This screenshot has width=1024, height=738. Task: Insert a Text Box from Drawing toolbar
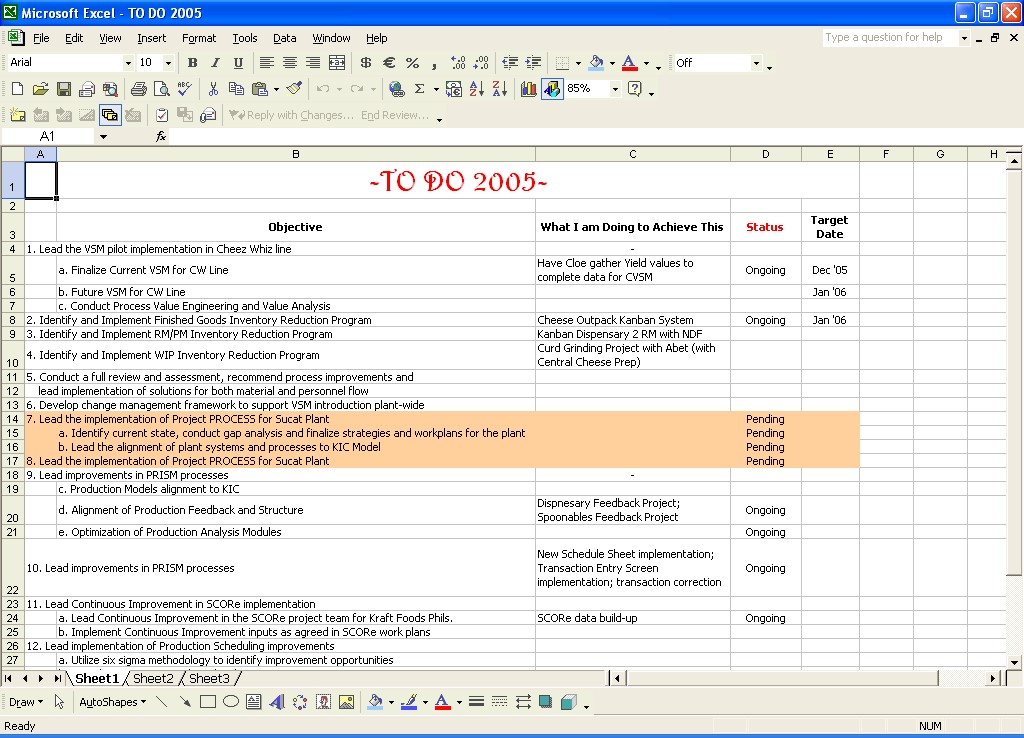coord(253,702)
